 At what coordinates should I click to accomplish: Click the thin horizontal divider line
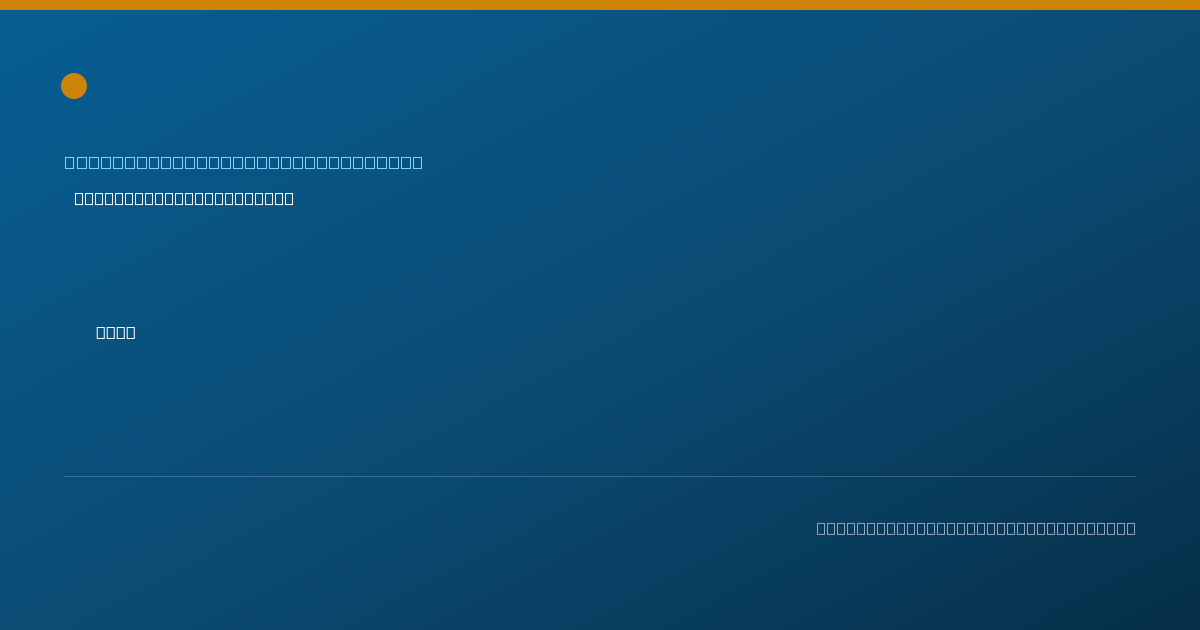600,476
